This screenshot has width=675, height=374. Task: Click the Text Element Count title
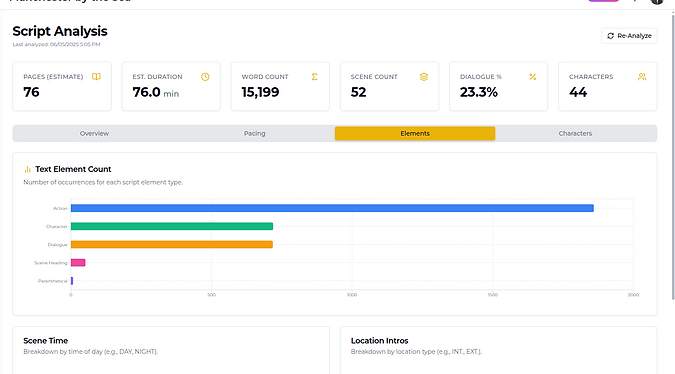pos(73,169)
